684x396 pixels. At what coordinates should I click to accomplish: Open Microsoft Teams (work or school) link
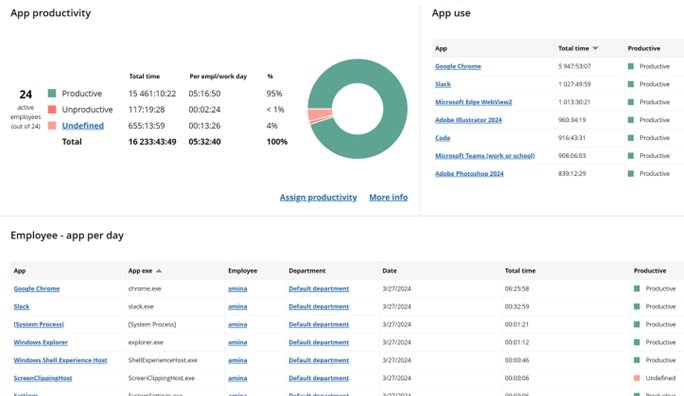(x=485, y=156)
